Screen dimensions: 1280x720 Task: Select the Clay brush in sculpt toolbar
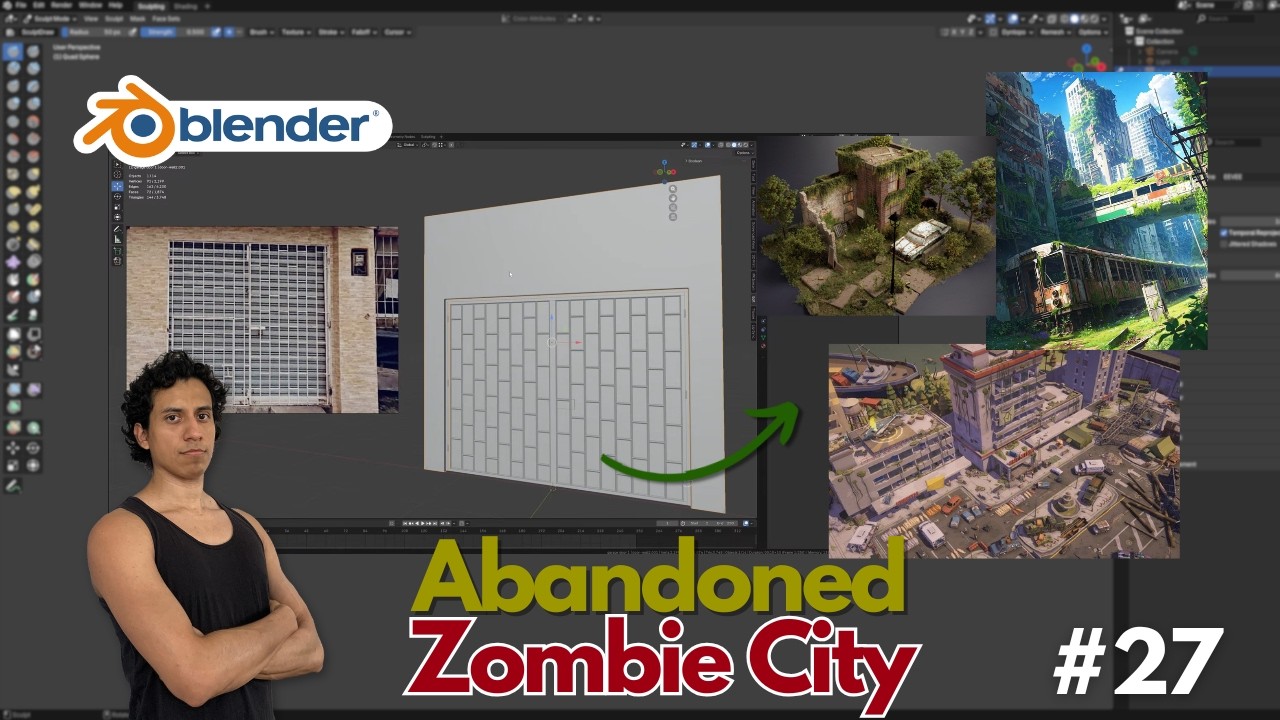pos(13,68)
